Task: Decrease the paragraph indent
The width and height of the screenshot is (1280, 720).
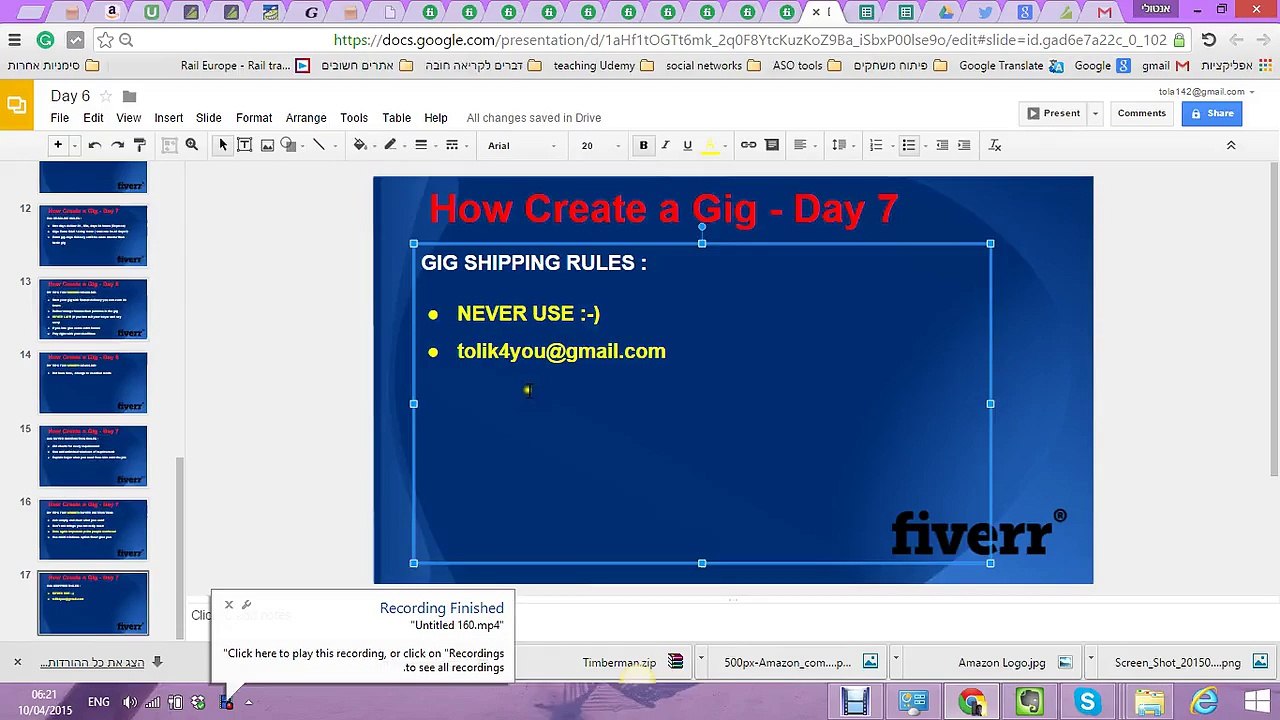Action: click(x=942, y=145)
